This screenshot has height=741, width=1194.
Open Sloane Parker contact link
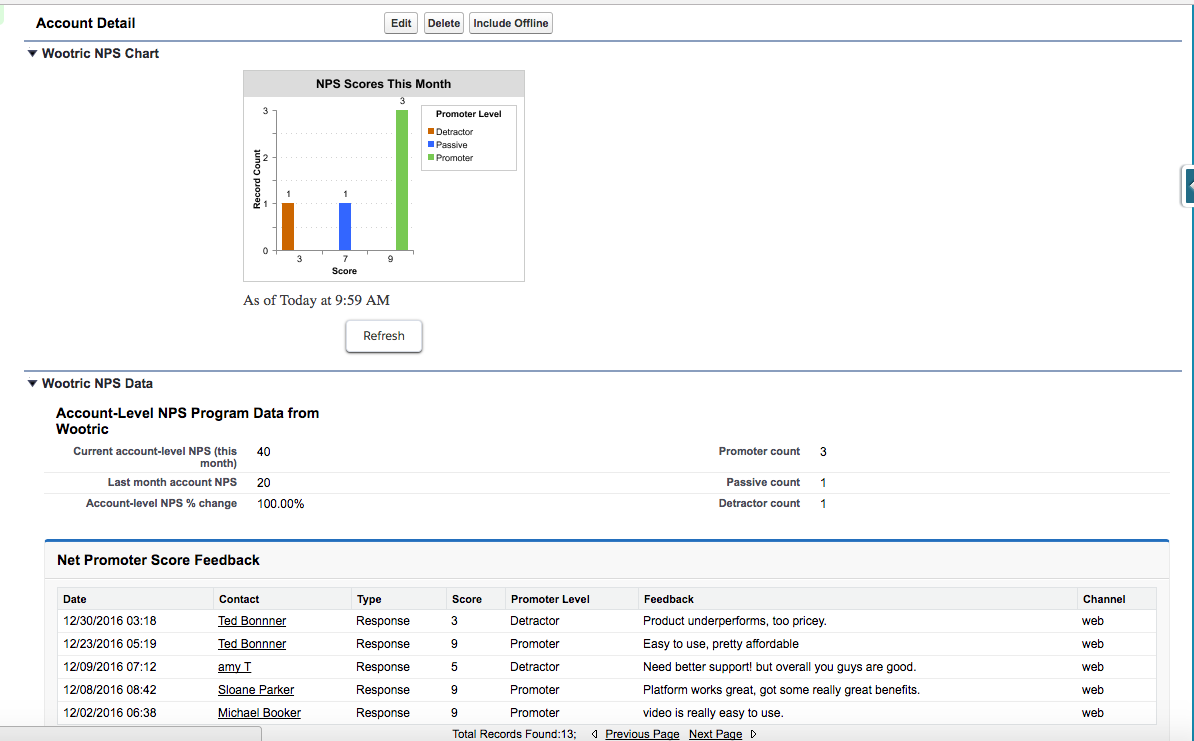(256, 690)
